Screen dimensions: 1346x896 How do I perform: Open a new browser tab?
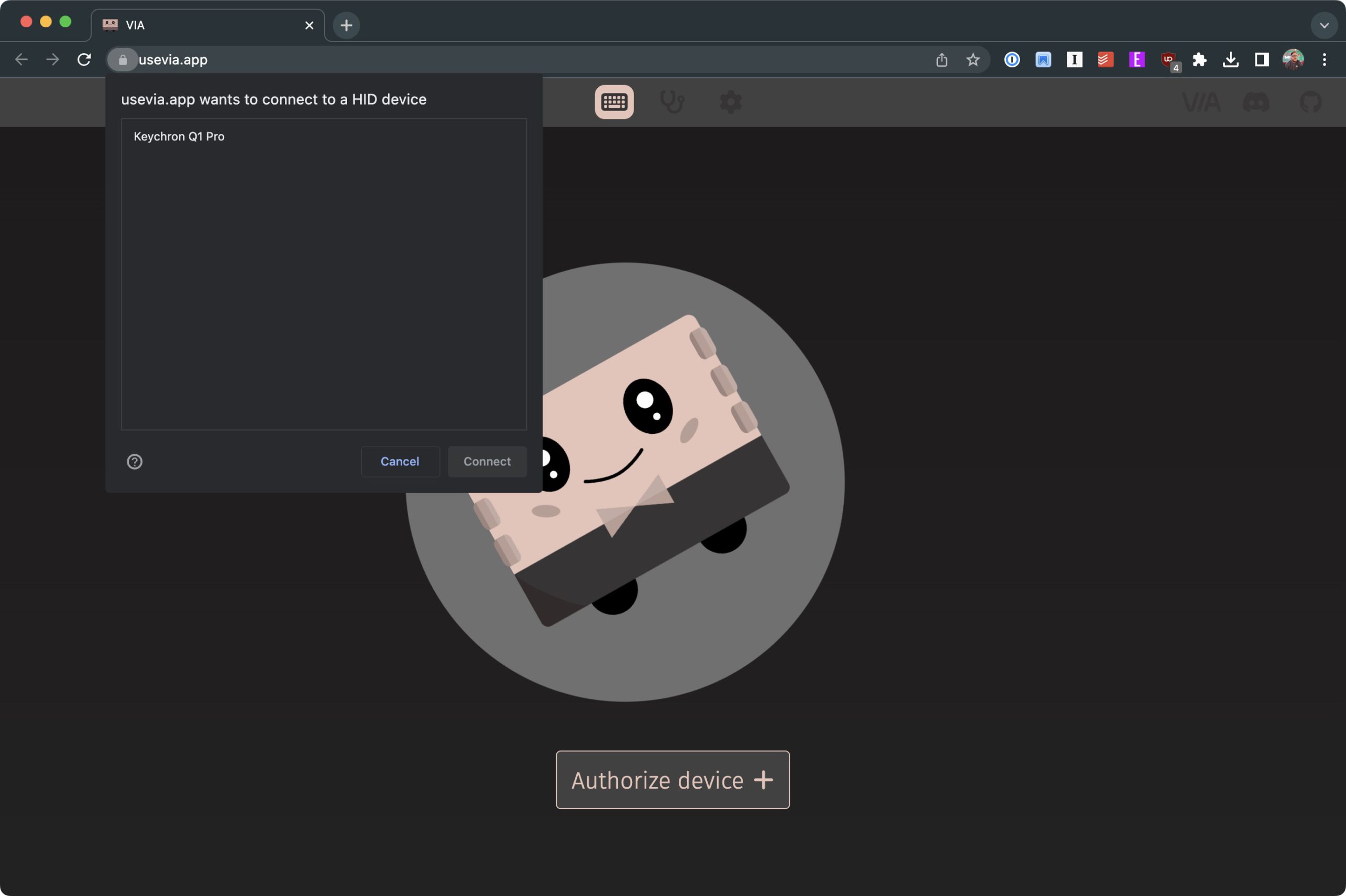pyautogui.click(x=346, y=25)
